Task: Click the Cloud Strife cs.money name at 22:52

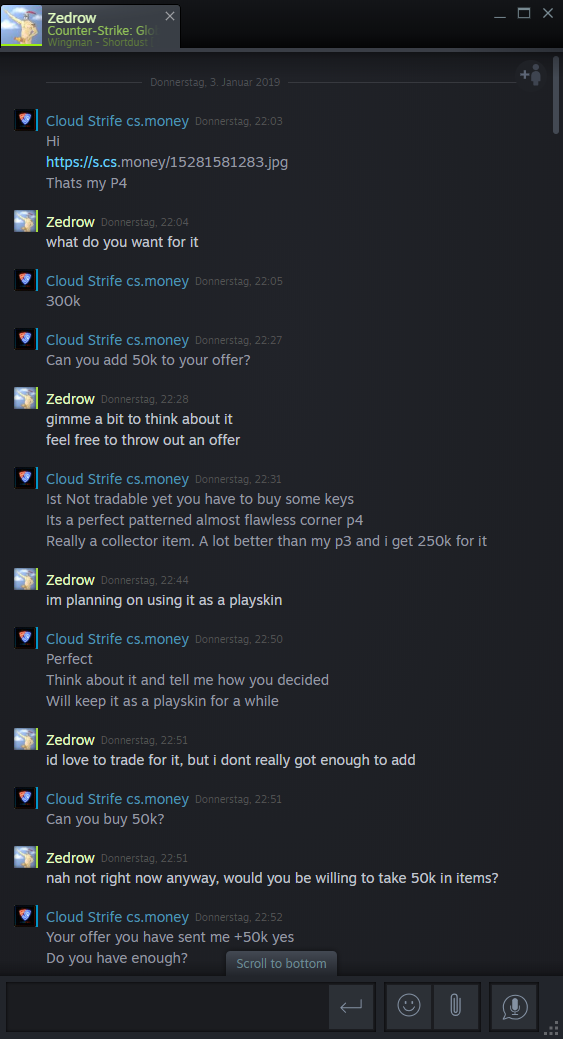Action: 117,917
